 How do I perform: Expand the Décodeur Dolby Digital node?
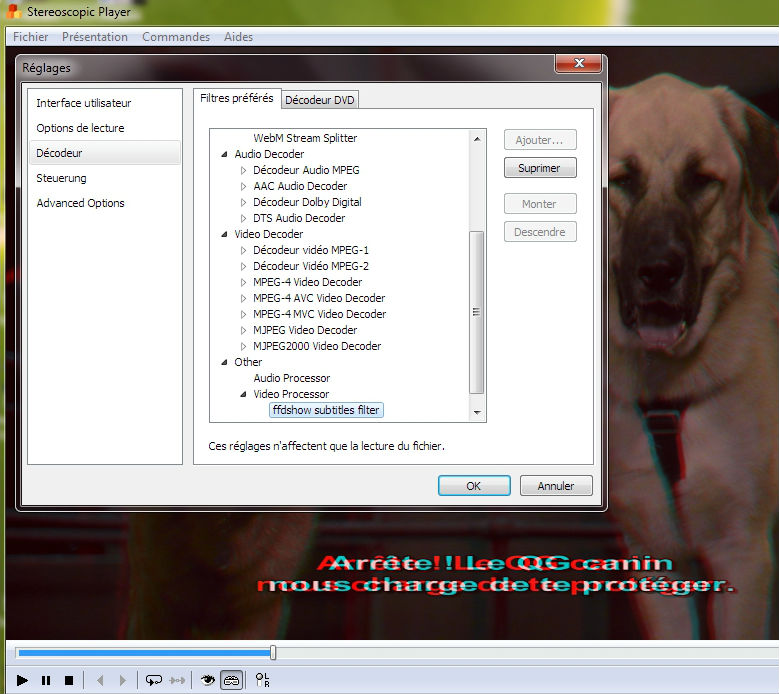click(243, 202)
